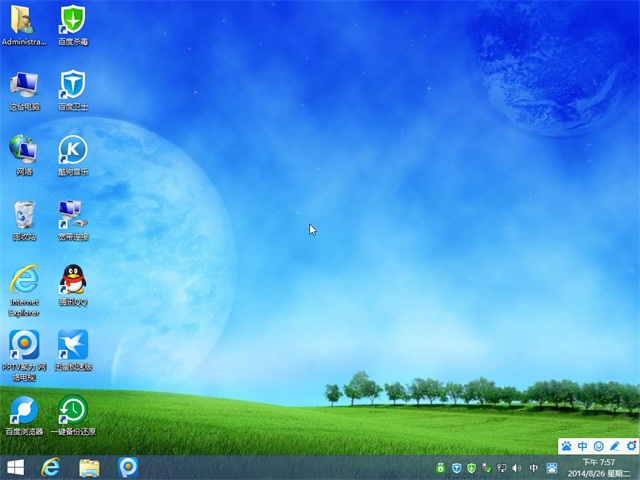Open the Network (网络) desktop icon
The width and height of the screenshot is (640, 480).
[24, 151]
